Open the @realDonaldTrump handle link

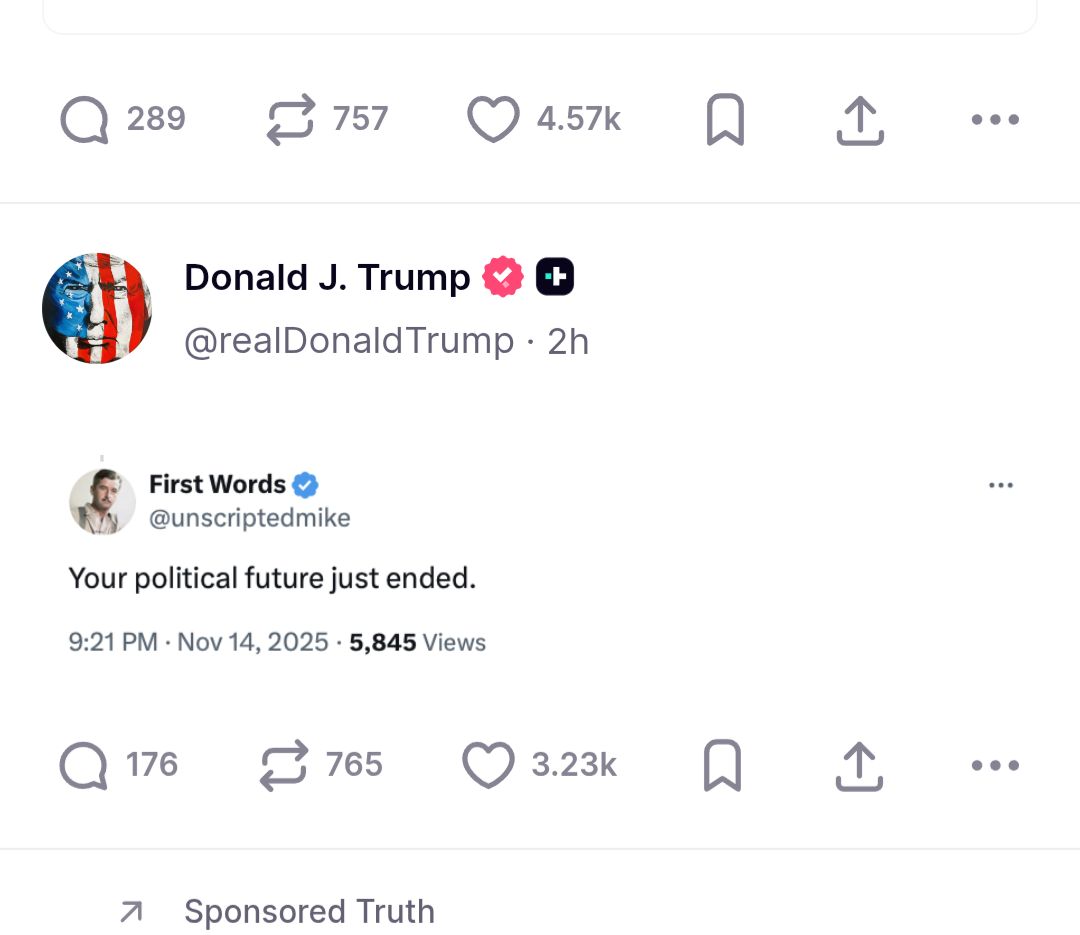tap(349, 342)
